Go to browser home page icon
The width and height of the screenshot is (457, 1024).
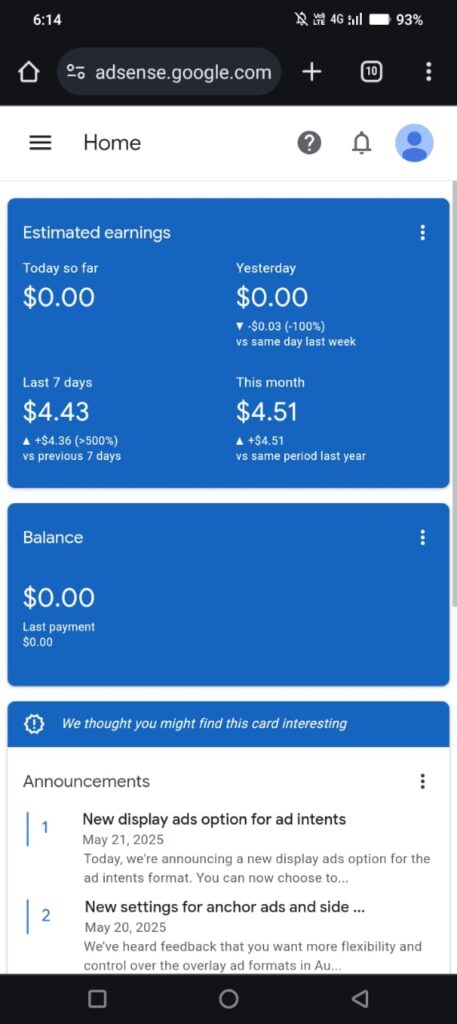tap(29, 72)
